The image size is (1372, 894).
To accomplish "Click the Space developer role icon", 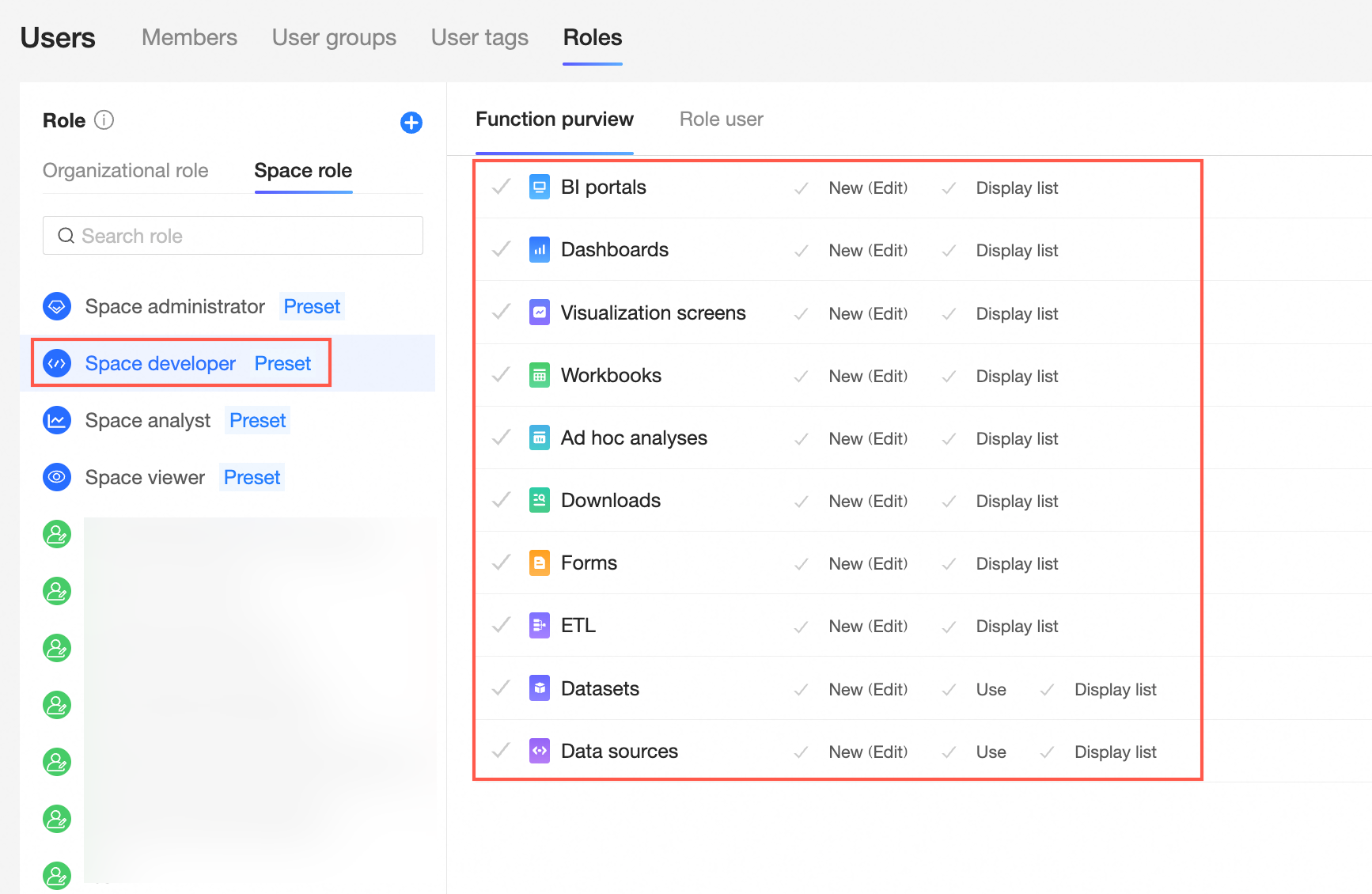I will 57,363.
